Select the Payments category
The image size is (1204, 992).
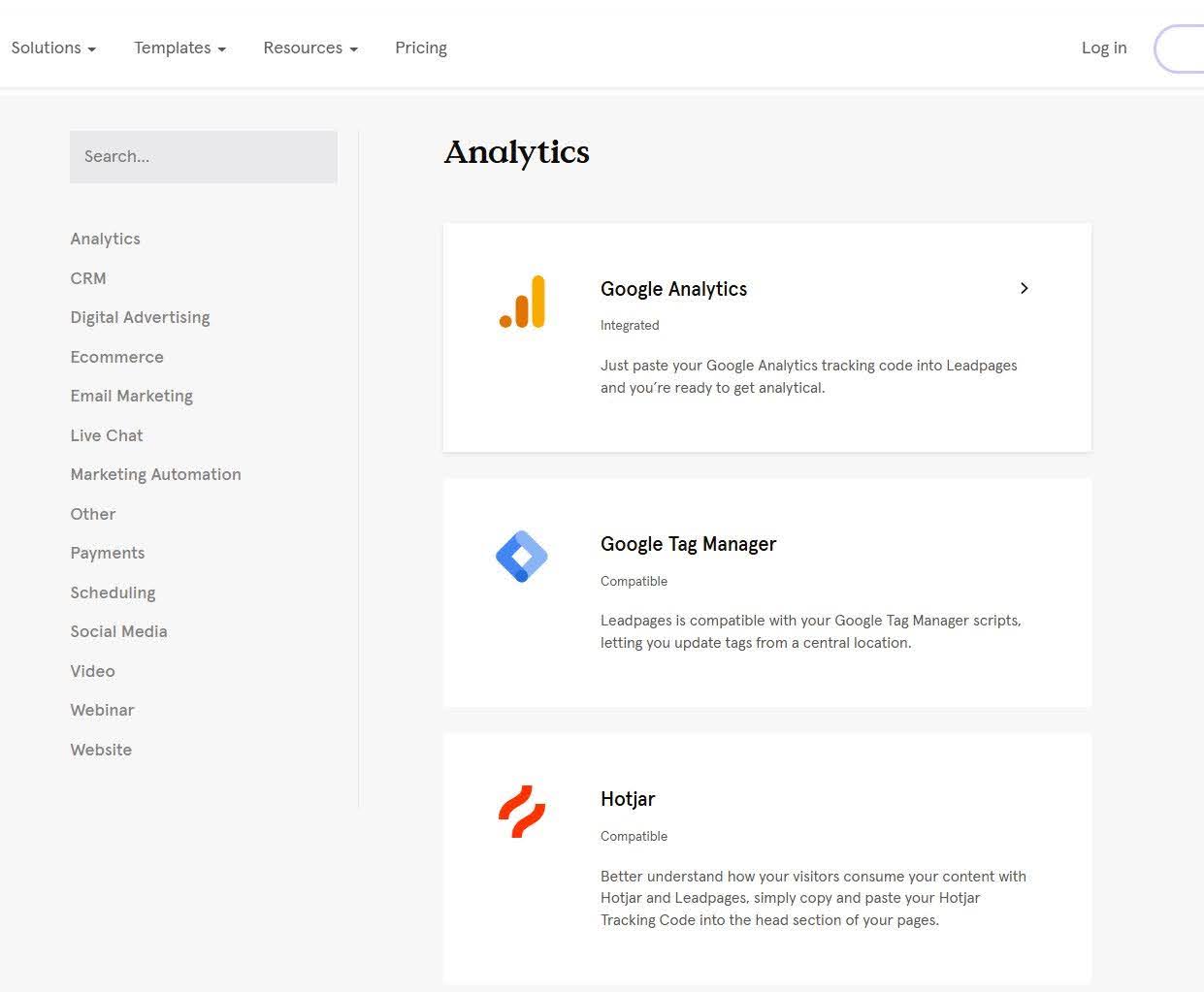tap(107, 553)
